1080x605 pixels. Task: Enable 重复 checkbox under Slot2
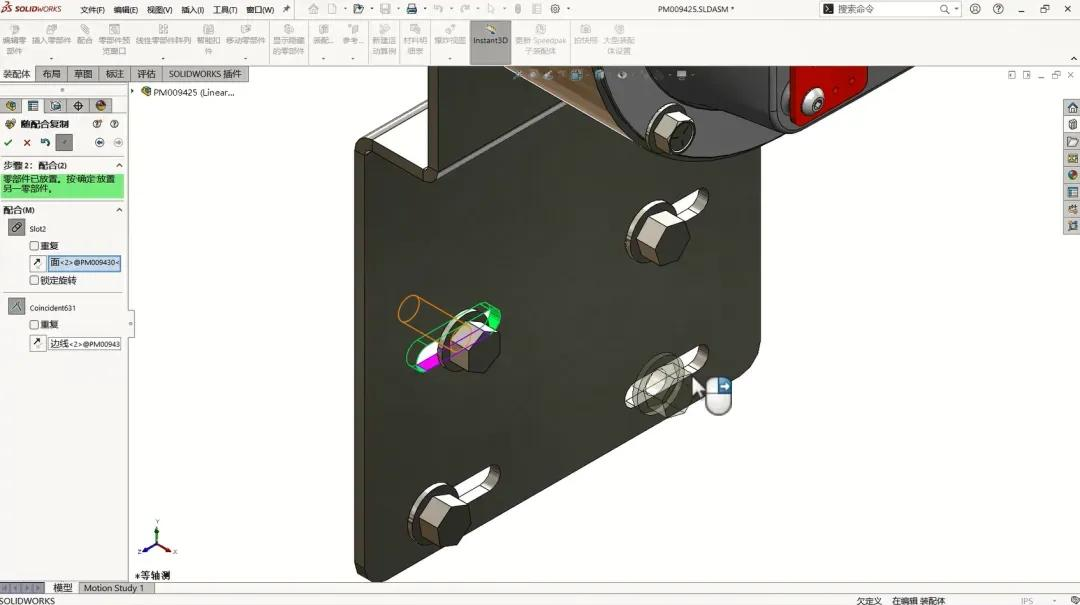34,246
